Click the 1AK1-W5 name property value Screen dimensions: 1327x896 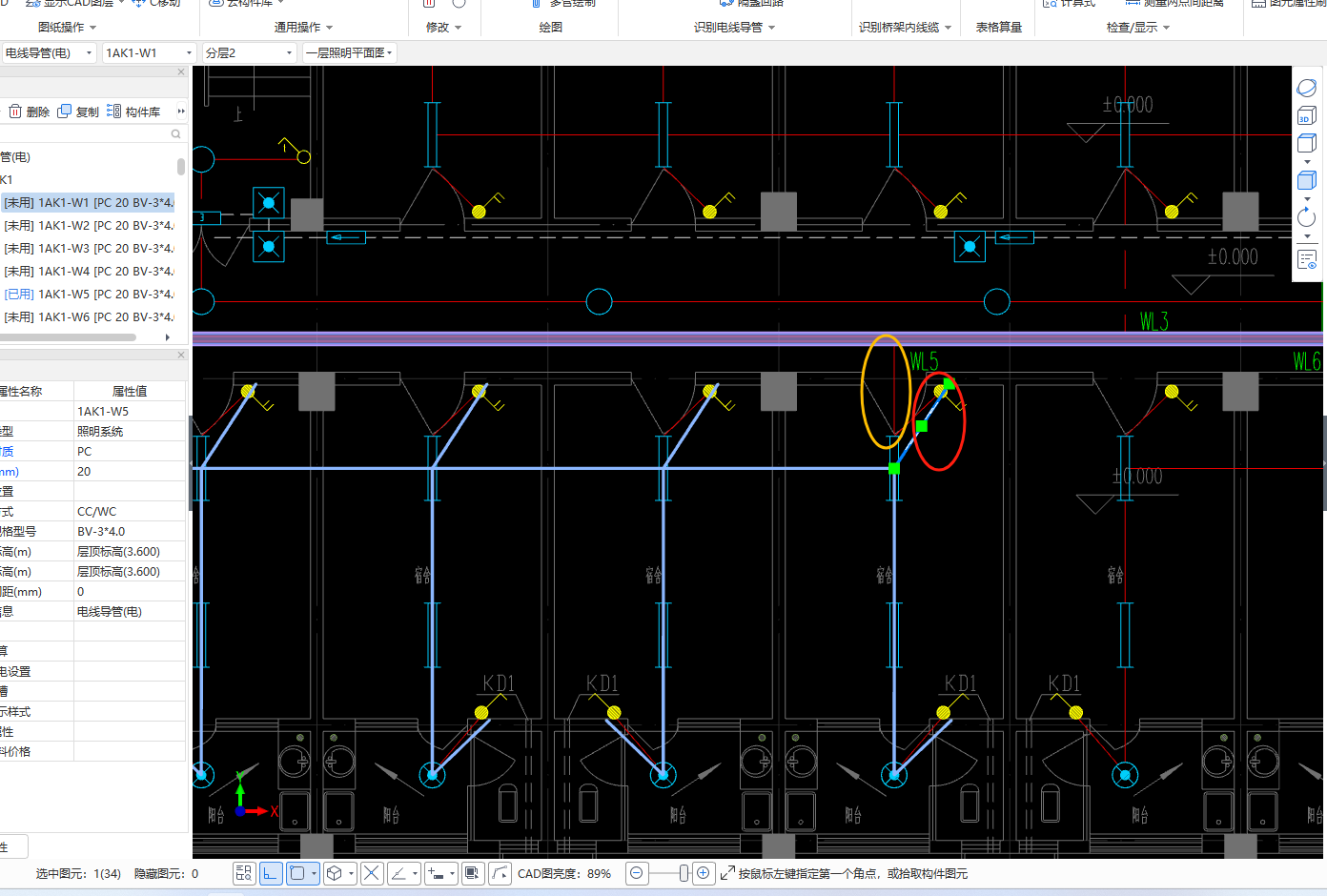click(130, 411)
